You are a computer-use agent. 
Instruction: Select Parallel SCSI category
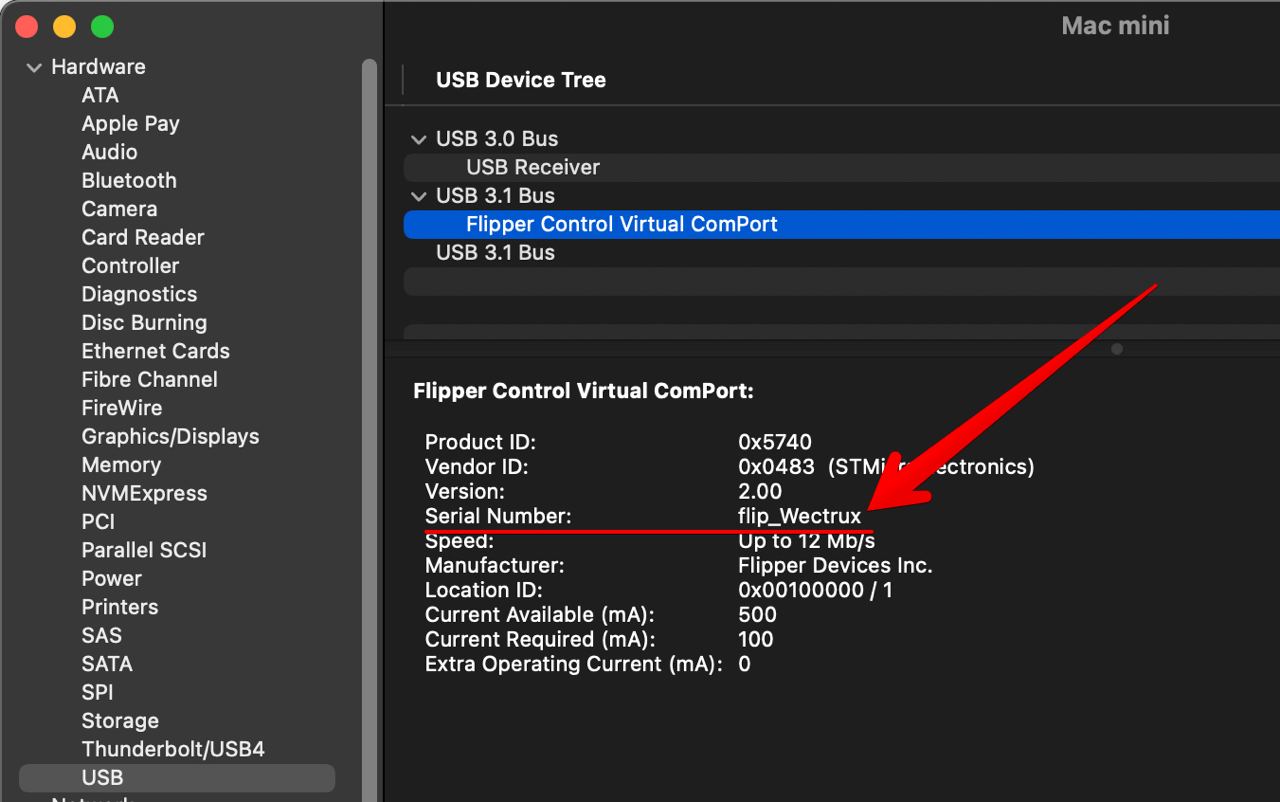click(144, 551)
